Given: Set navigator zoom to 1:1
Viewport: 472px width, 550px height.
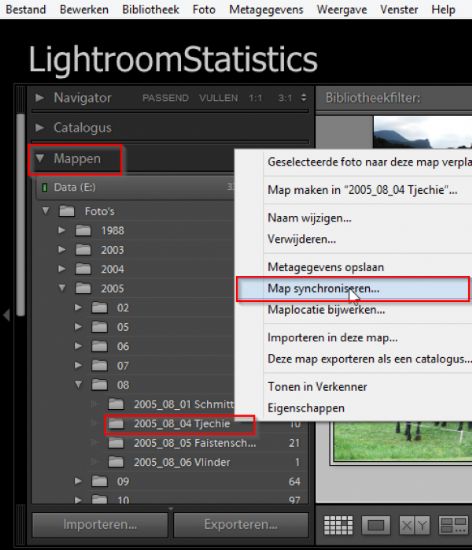Looking at the screenshot, I should [256, 98].
